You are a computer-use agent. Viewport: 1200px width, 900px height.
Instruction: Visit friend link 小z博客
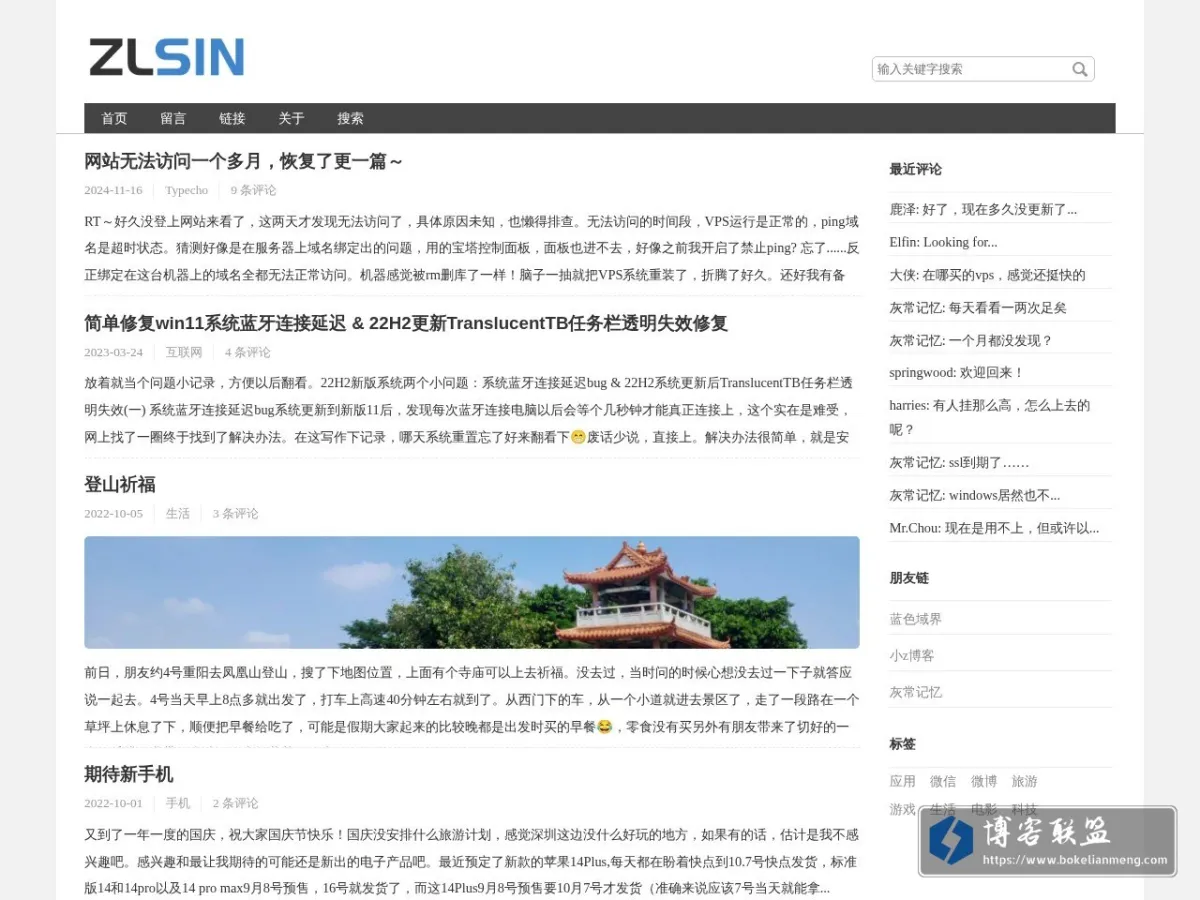912,656
